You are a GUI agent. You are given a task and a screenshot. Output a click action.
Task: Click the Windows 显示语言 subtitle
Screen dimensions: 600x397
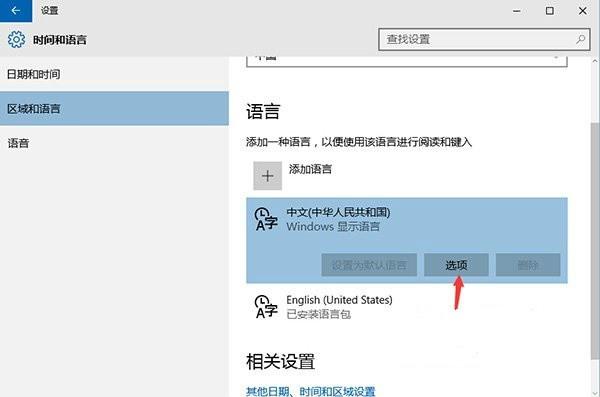(x=333, y=227)
